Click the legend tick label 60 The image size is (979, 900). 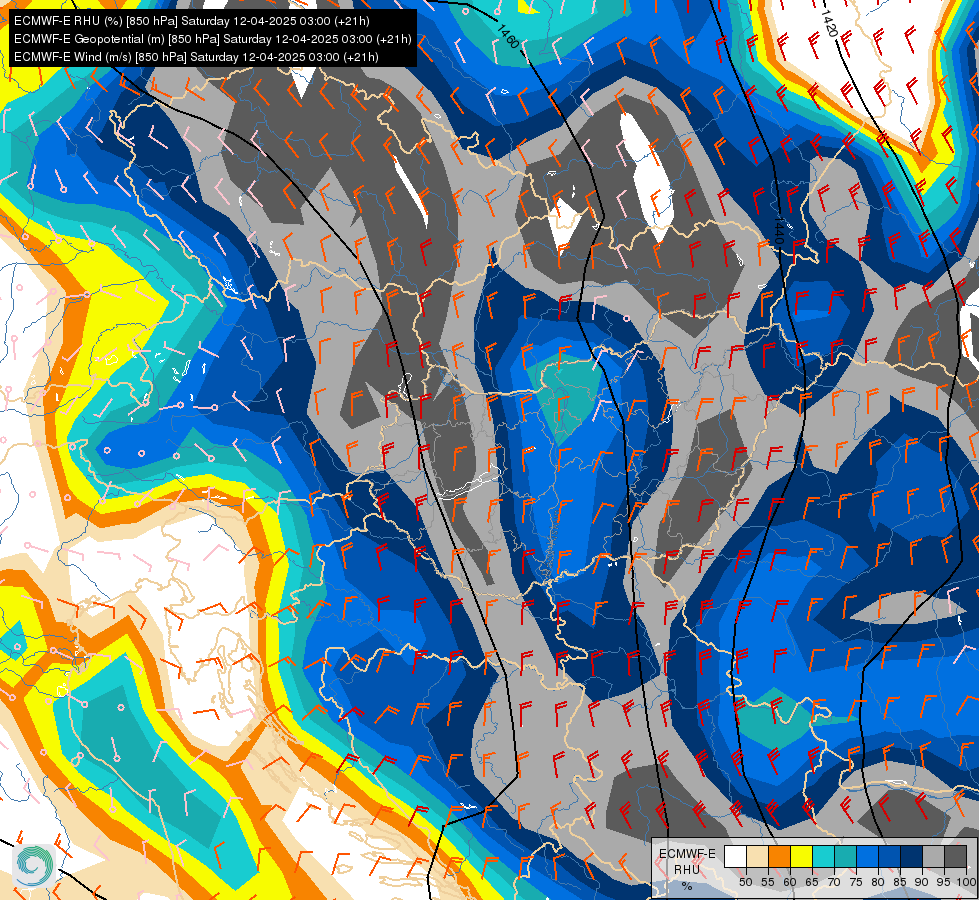790,882
